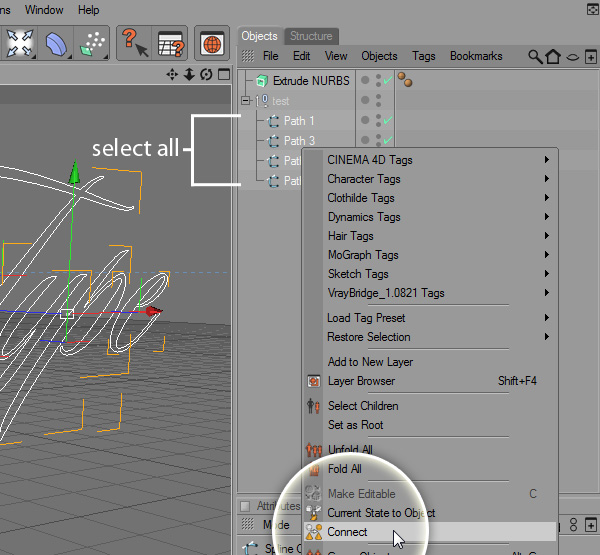The height and width of the screenshot is (555, 600).
Task: Select Current State to Object entry
Action: 381,513
